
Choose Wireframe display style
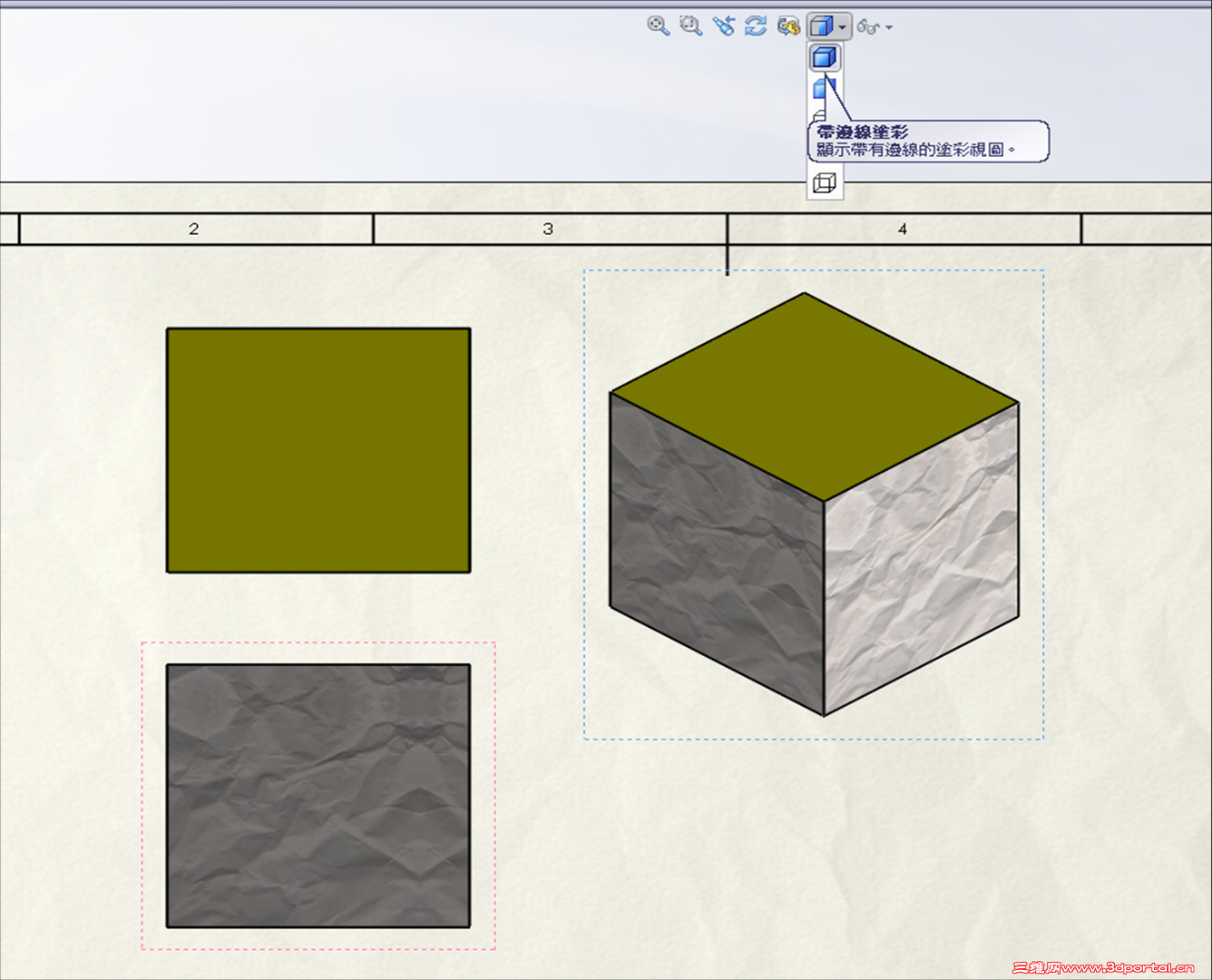coord(825,183)
